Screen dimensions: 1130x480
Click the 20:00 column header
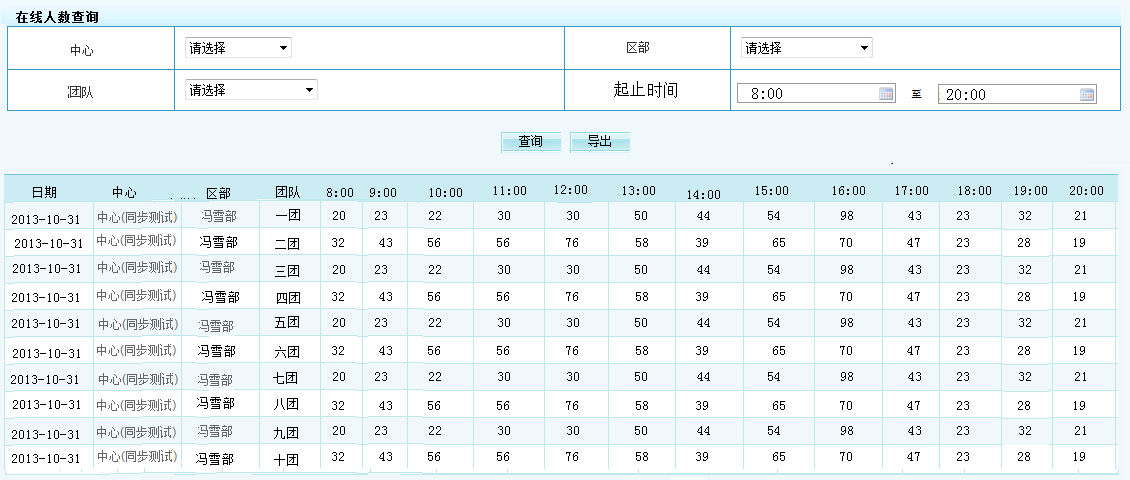1086,191
